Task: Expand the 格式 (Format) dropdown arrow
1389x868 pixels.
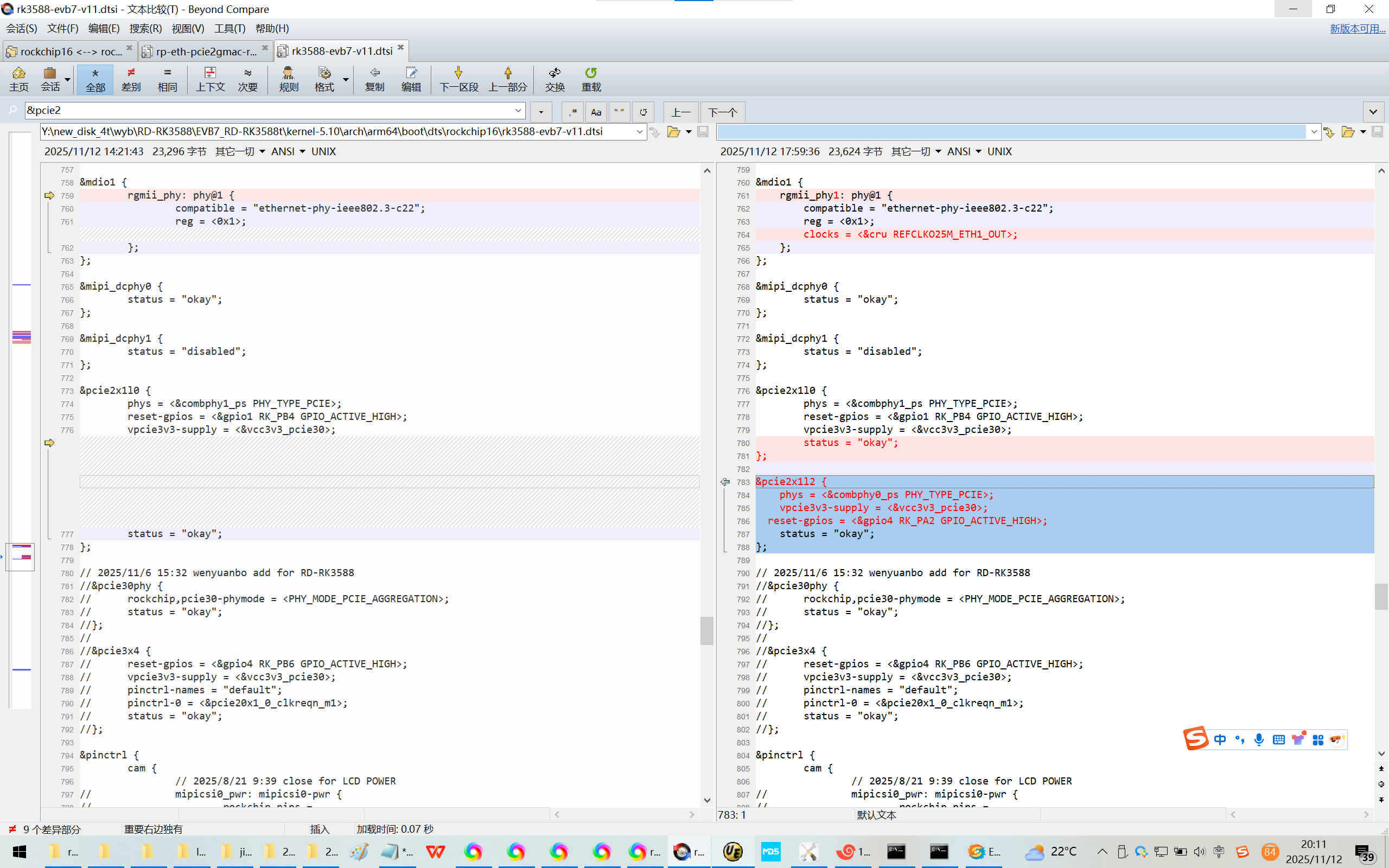Action: pyautogui.click(x=346, y=79)
